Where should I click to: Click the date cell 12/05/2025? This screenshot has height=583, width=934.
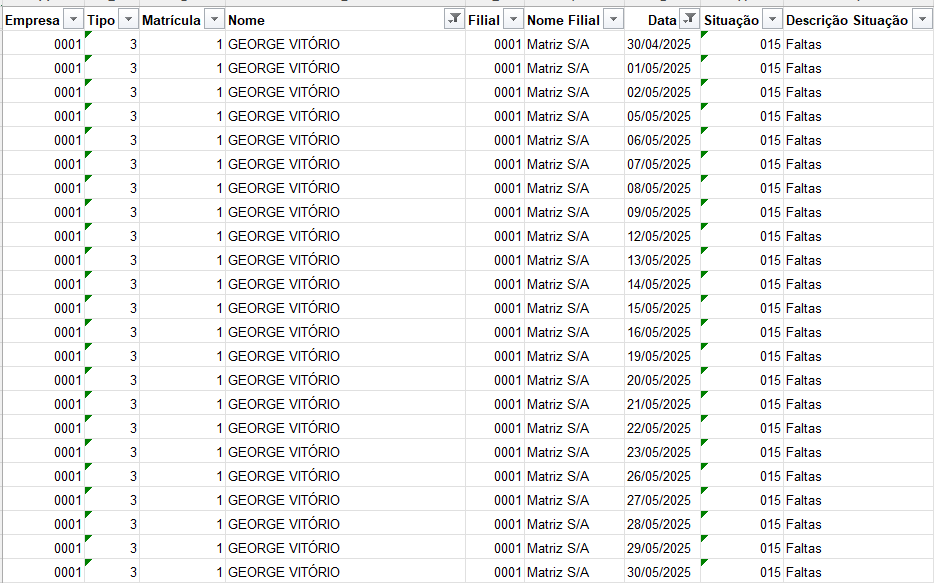coord(659,236)
